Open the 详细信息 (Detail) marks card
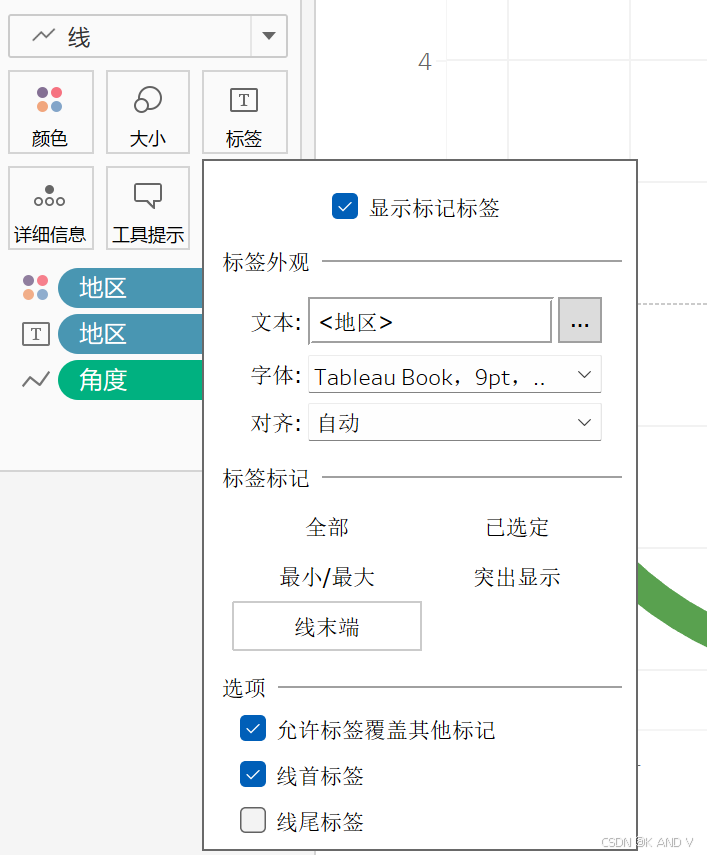707x855 pixels. [51, 208]
